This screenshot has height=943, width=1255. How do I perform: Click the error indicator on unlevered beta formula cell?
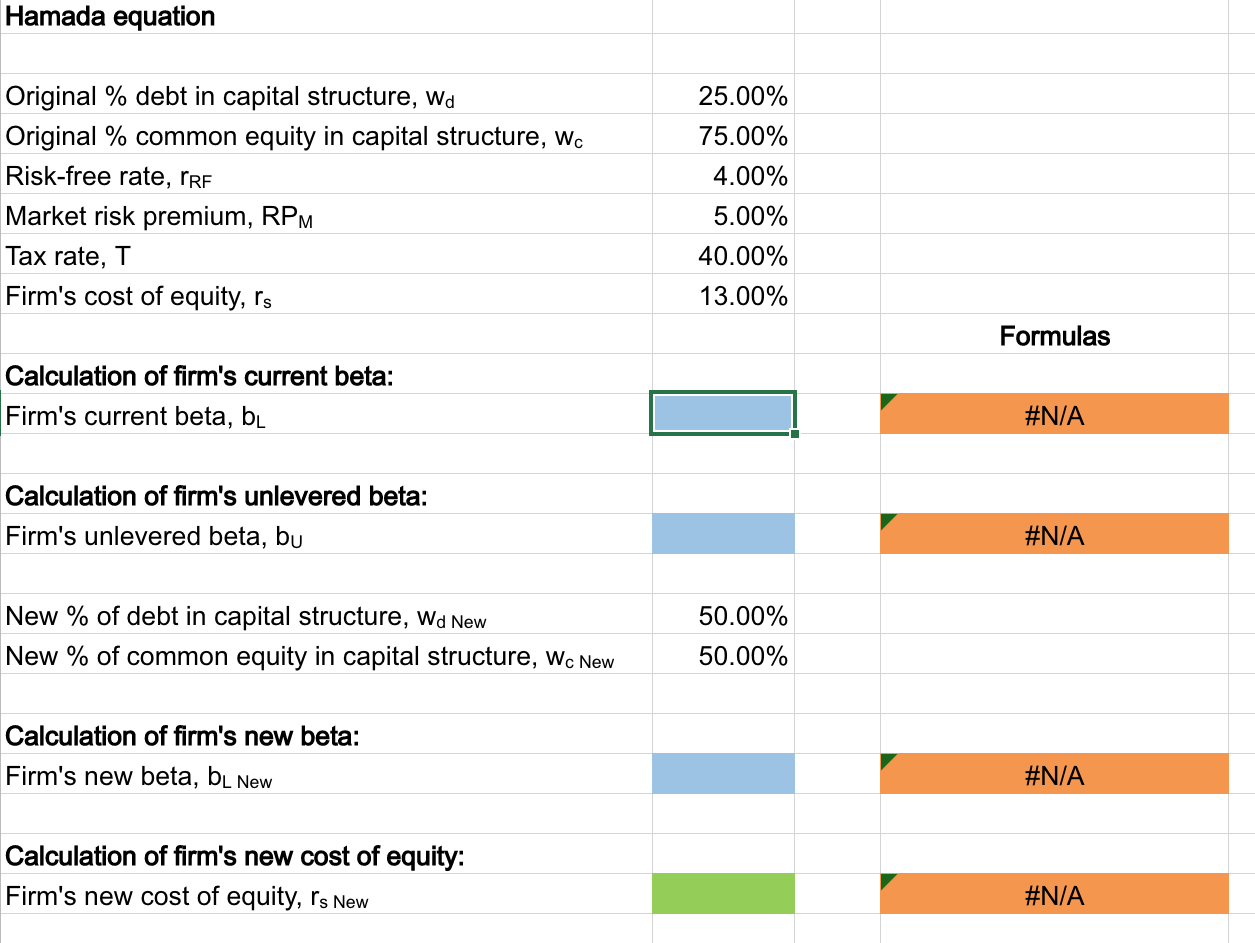[886, 520]
